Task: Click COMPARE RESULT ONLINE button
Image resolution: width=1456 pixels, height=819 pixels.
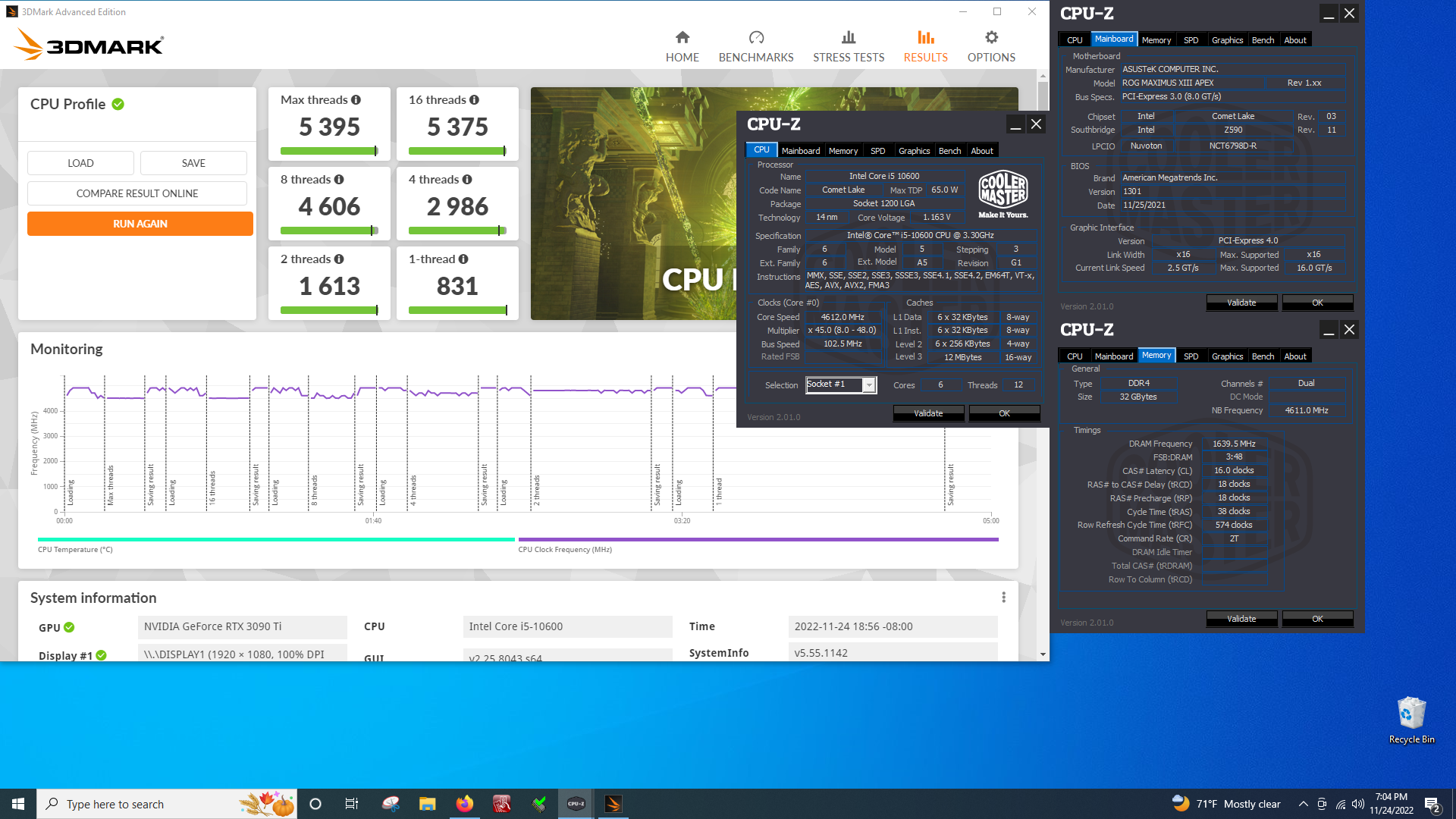Action: tap(137, 193)
